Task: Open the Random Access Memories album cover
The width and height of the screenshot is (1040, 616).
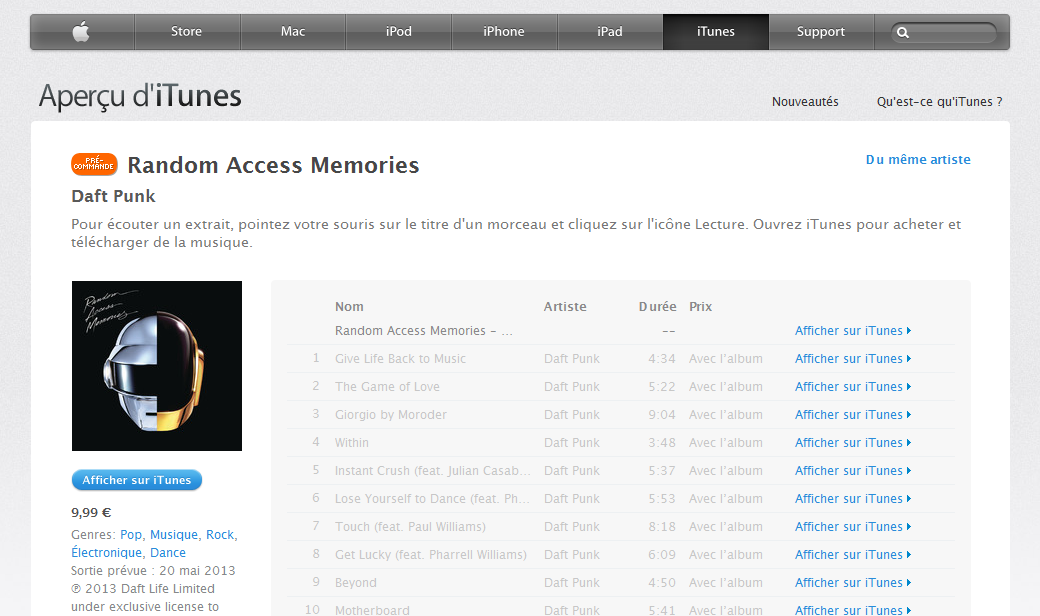Action: [157, 366]
